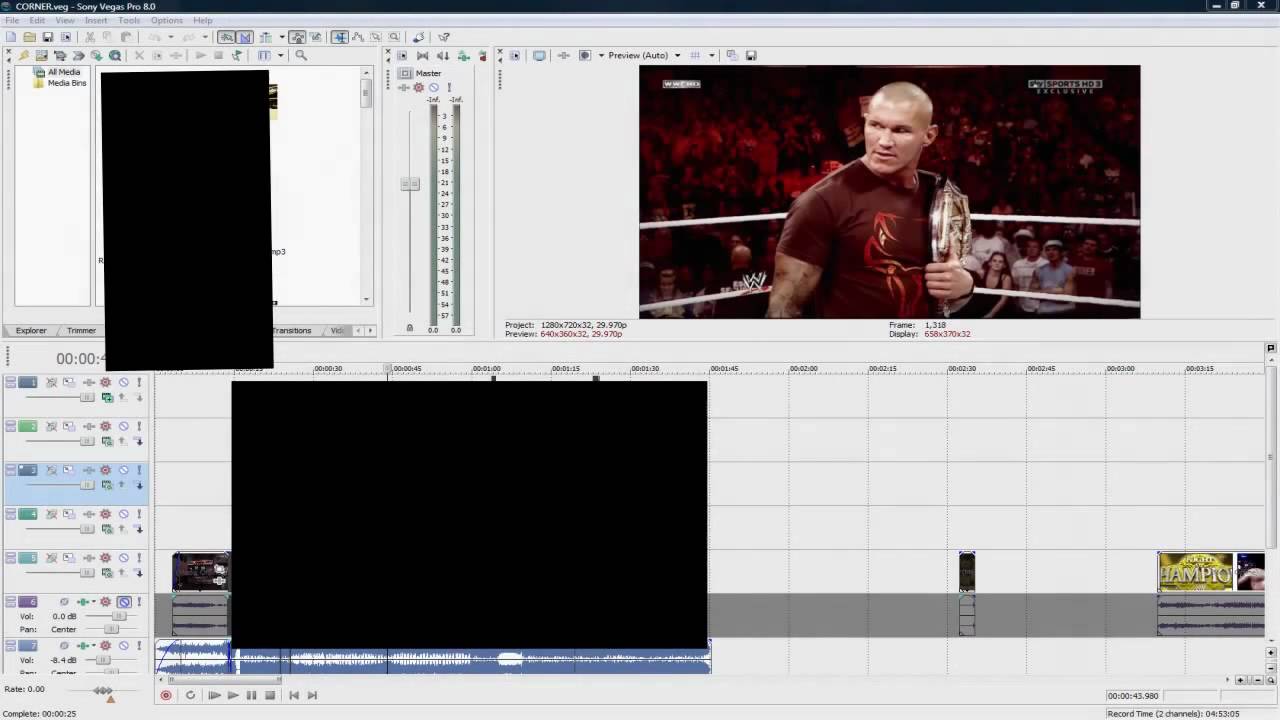The image size is (1280, 720).
Task: Click the Undo arrow in the toolbar
Action: pyautogui.click(x=154, y=37)
